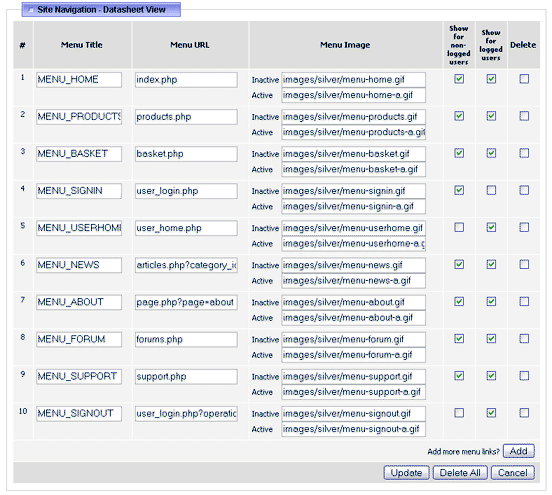Tick Delete checkbox for MENU_FORUM row
Screen dimensions: 552x495
[524, 339]
